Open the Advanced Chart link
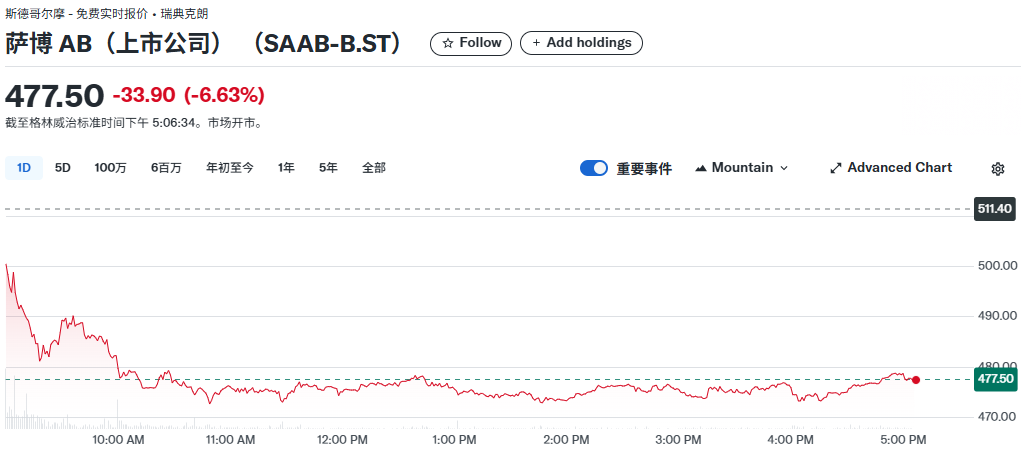Viewport: 1031px width, 451px height. (x=891, y=168)
